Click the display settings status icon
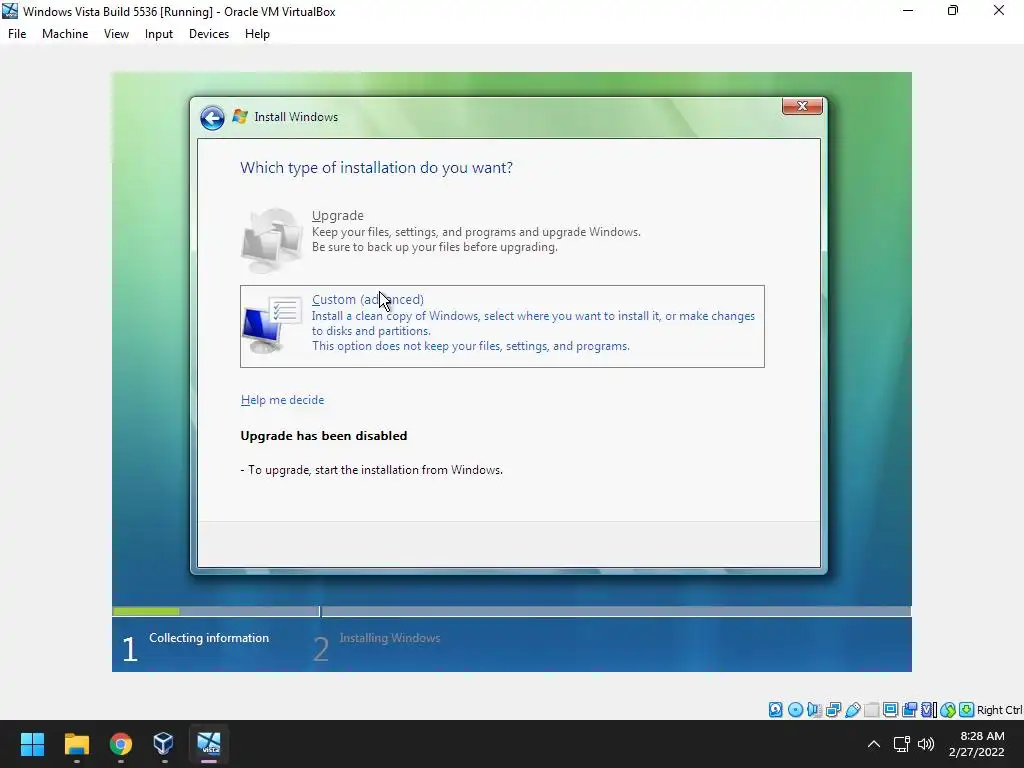The width and height of the screenshot is (1024, 768). coord(890,710)
